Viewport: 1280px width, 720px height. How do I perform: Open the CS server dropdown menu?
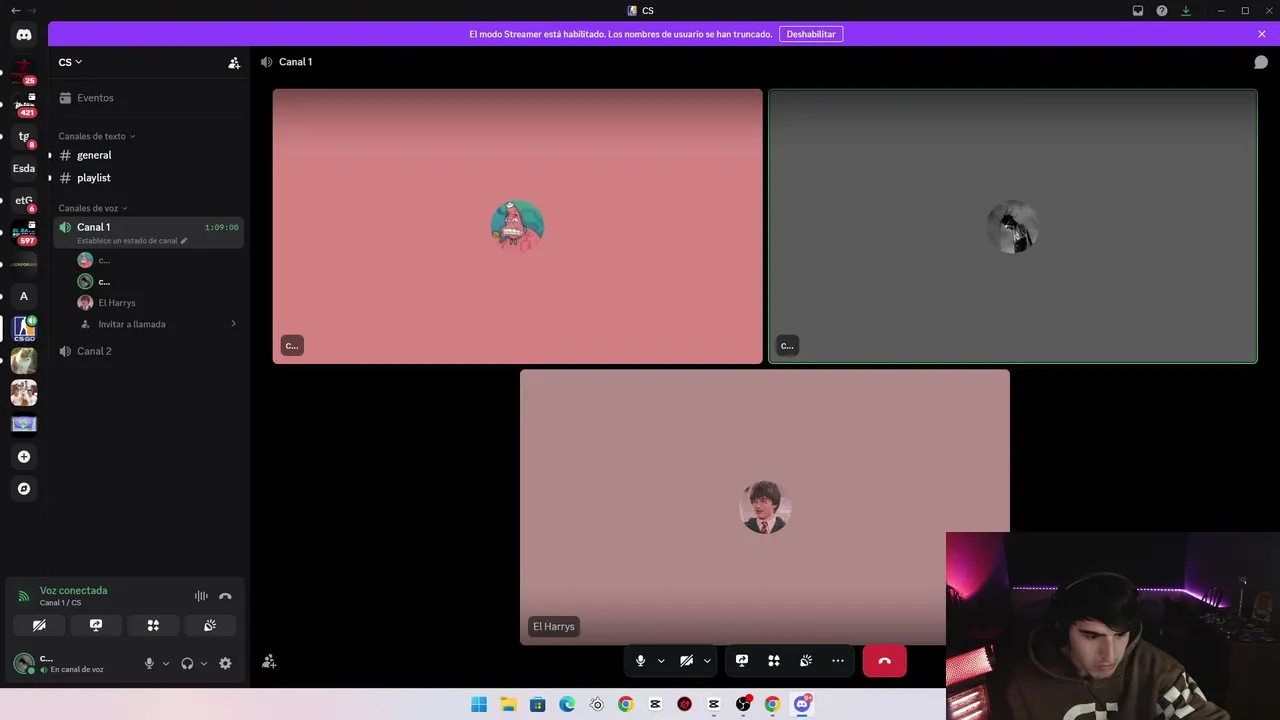(x=70, y=62)
